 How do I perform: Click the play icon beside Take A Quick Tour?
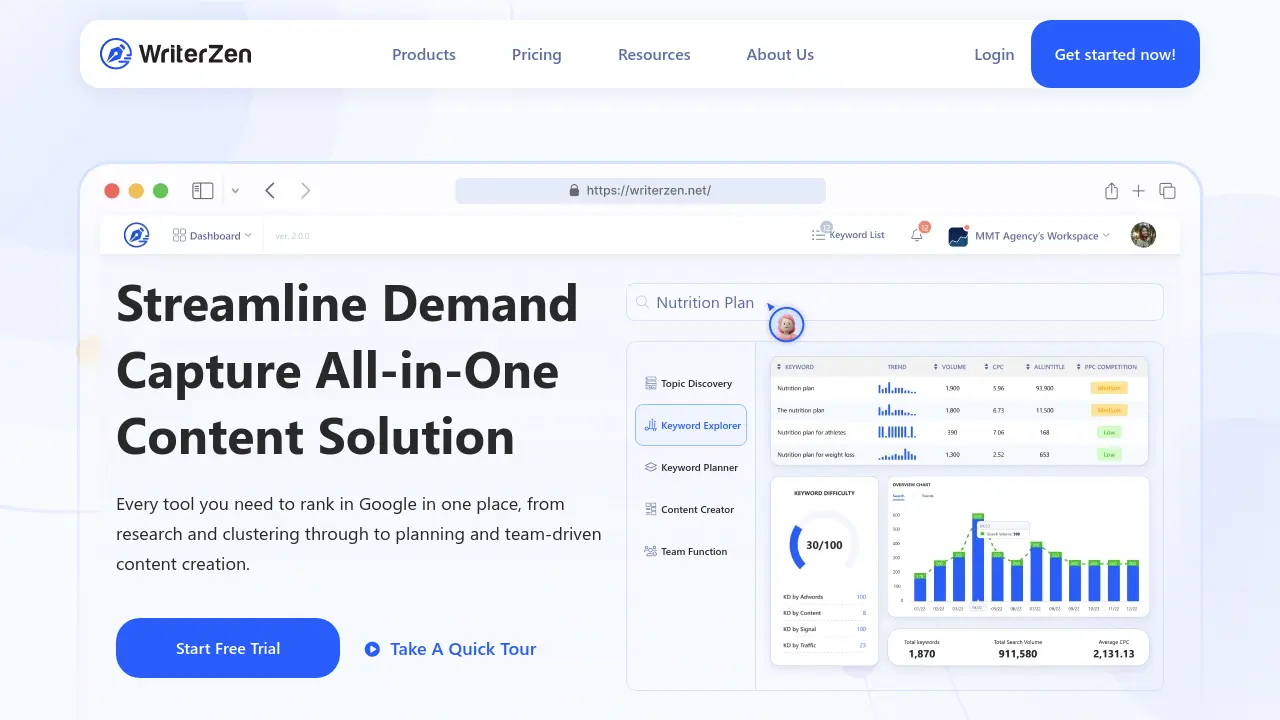[372, 649]
